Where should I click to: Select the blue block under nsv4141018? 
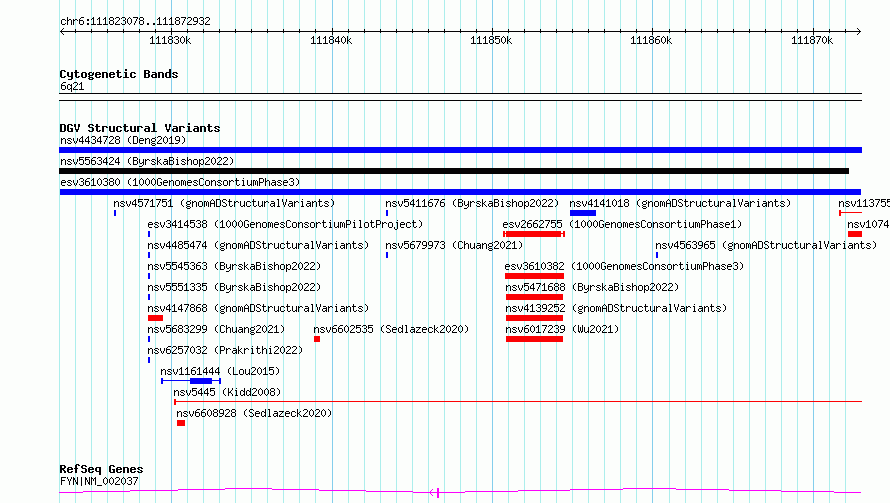pos(583,213)
